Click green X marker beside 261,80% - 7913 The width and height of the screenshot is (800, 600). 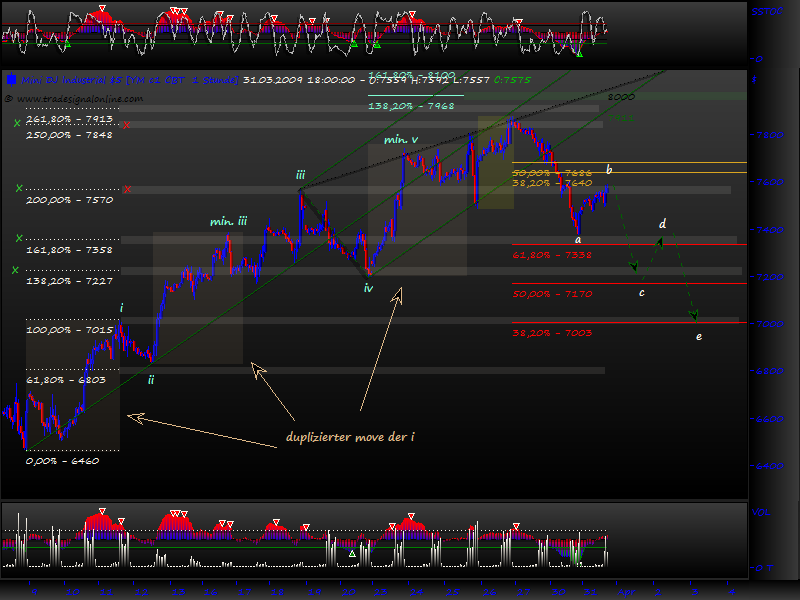coord(17,123)
